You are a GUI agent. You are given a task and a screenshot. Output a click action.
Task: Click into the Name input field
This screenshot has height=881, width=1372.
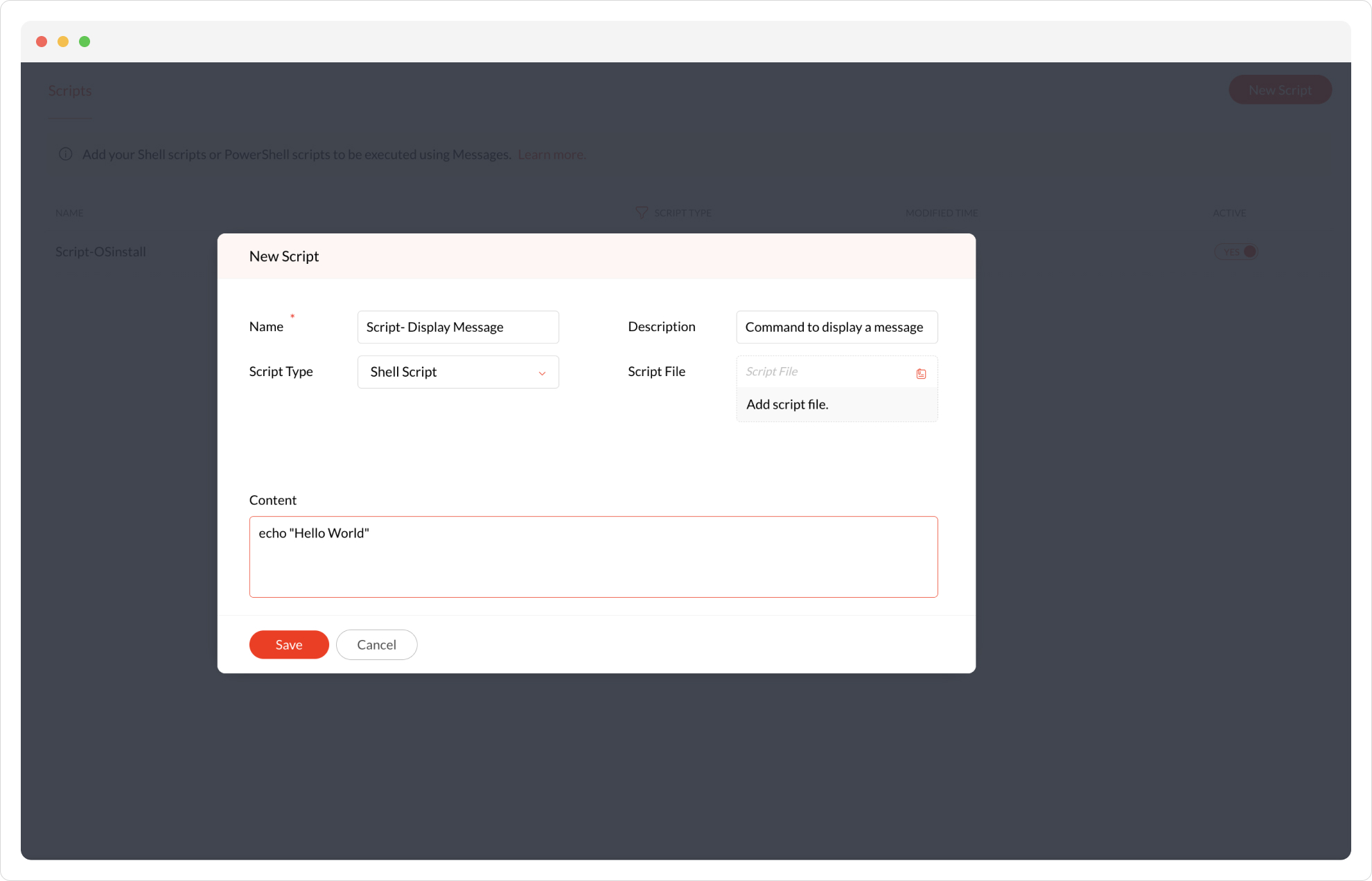coord(457,327)
